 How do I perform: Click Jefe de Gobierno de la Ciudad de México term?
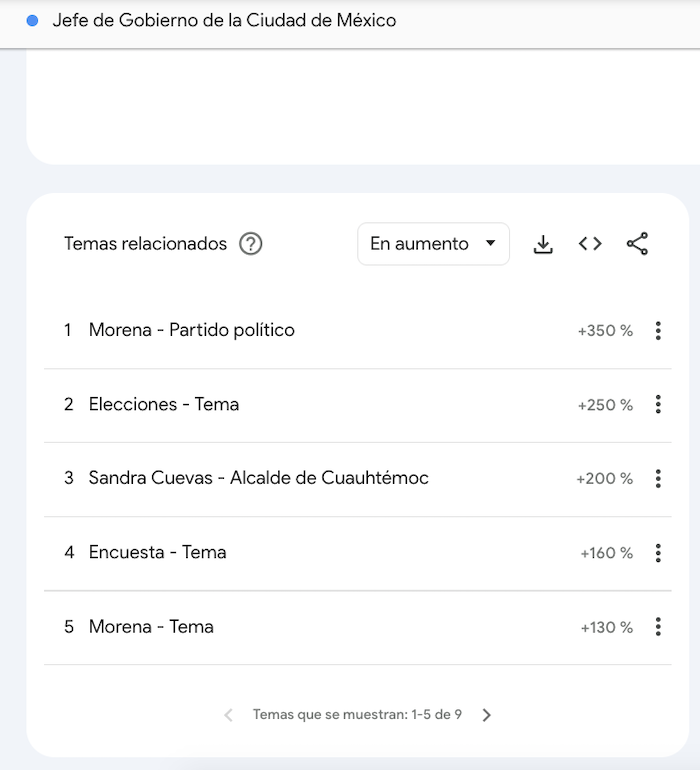coord(224,20)
